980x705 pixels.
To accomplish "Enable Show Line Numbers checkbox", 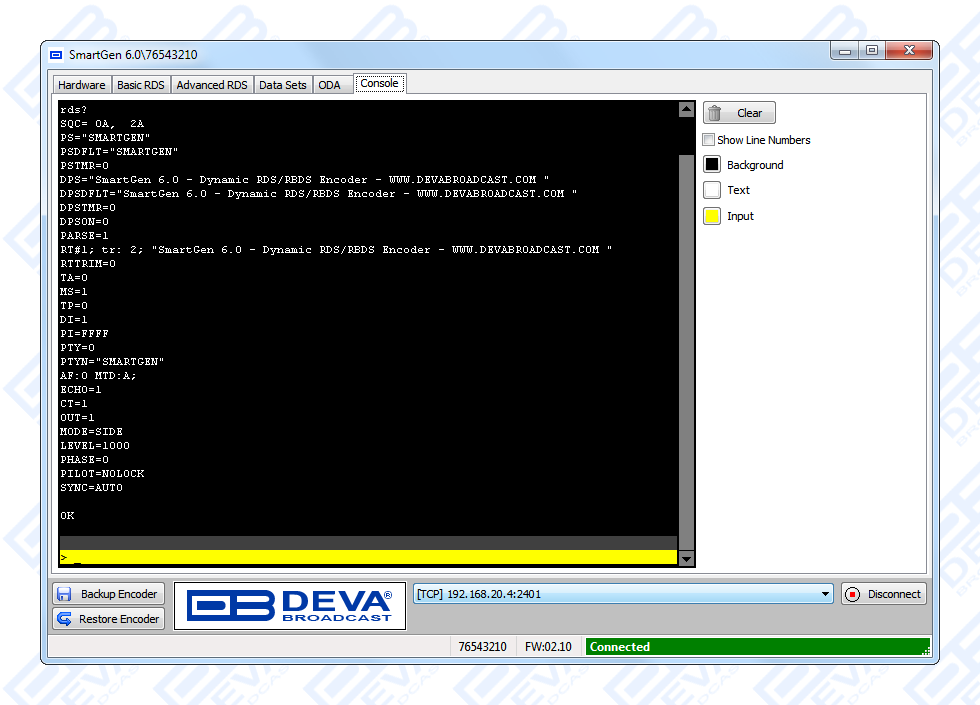I will click(x=709, y=140).
